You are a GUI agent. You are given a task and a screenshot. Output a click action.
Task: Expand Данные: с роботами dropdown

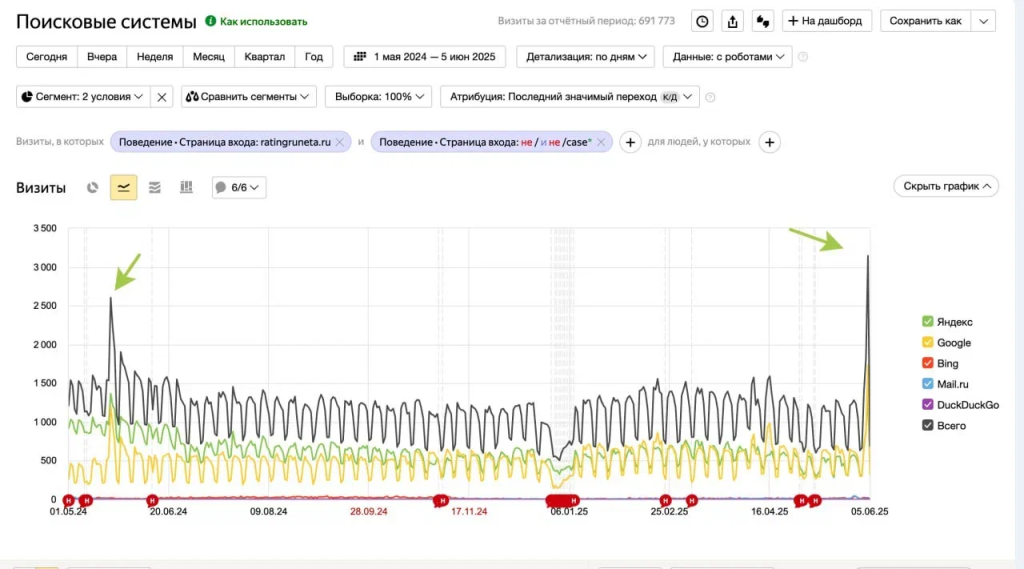(727, 57)
